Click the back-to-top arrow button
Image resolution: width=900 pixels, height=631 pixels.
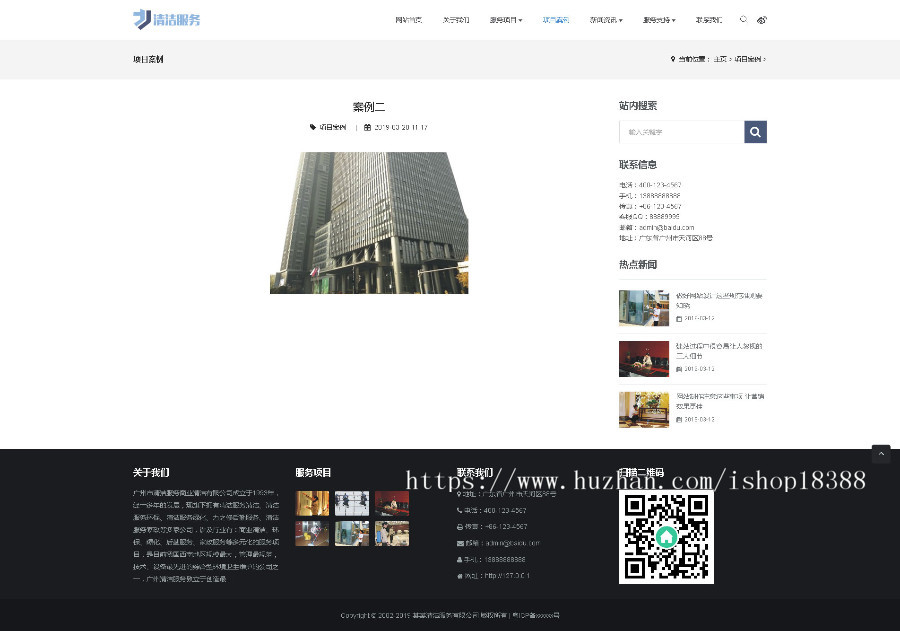(881, 453)
